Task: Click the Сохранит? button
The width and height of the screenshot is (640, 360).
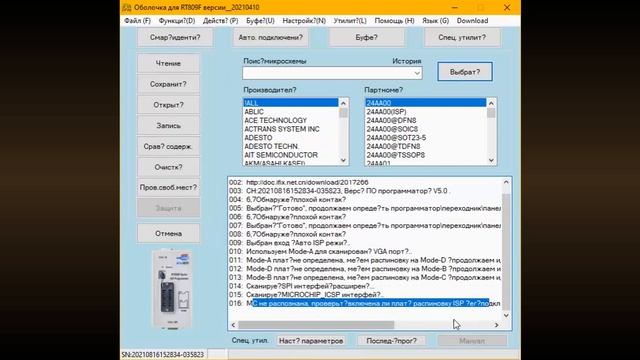Action: (168, 84)
